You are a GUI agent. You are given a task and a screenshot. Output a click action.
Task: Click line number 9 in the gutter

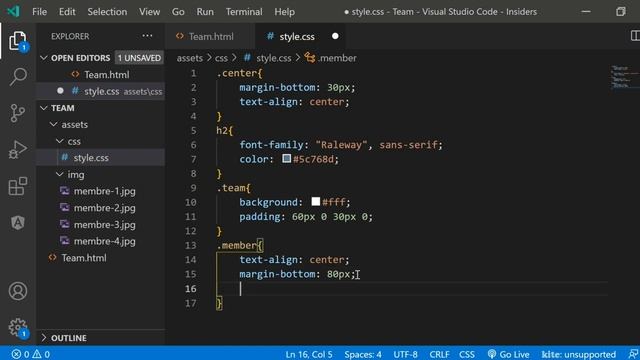click(x=193, y=188)
